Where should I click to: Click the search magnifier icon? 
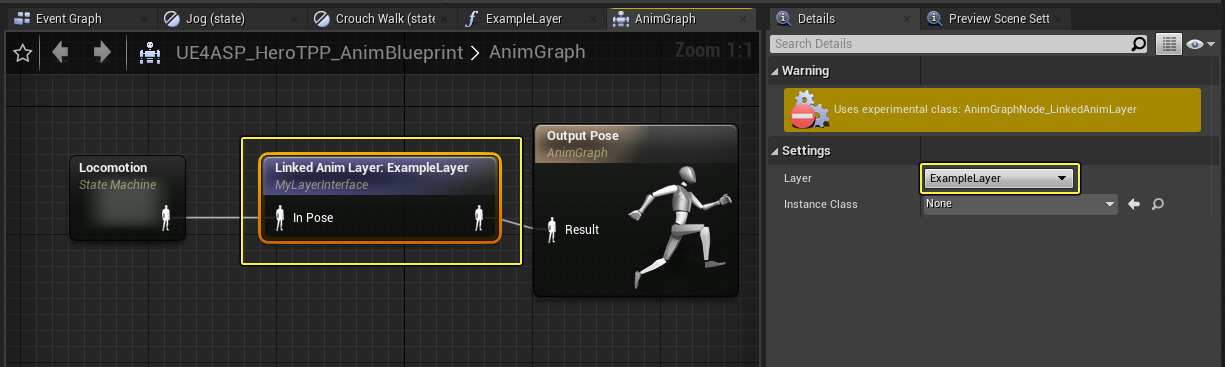[1139, 44]
